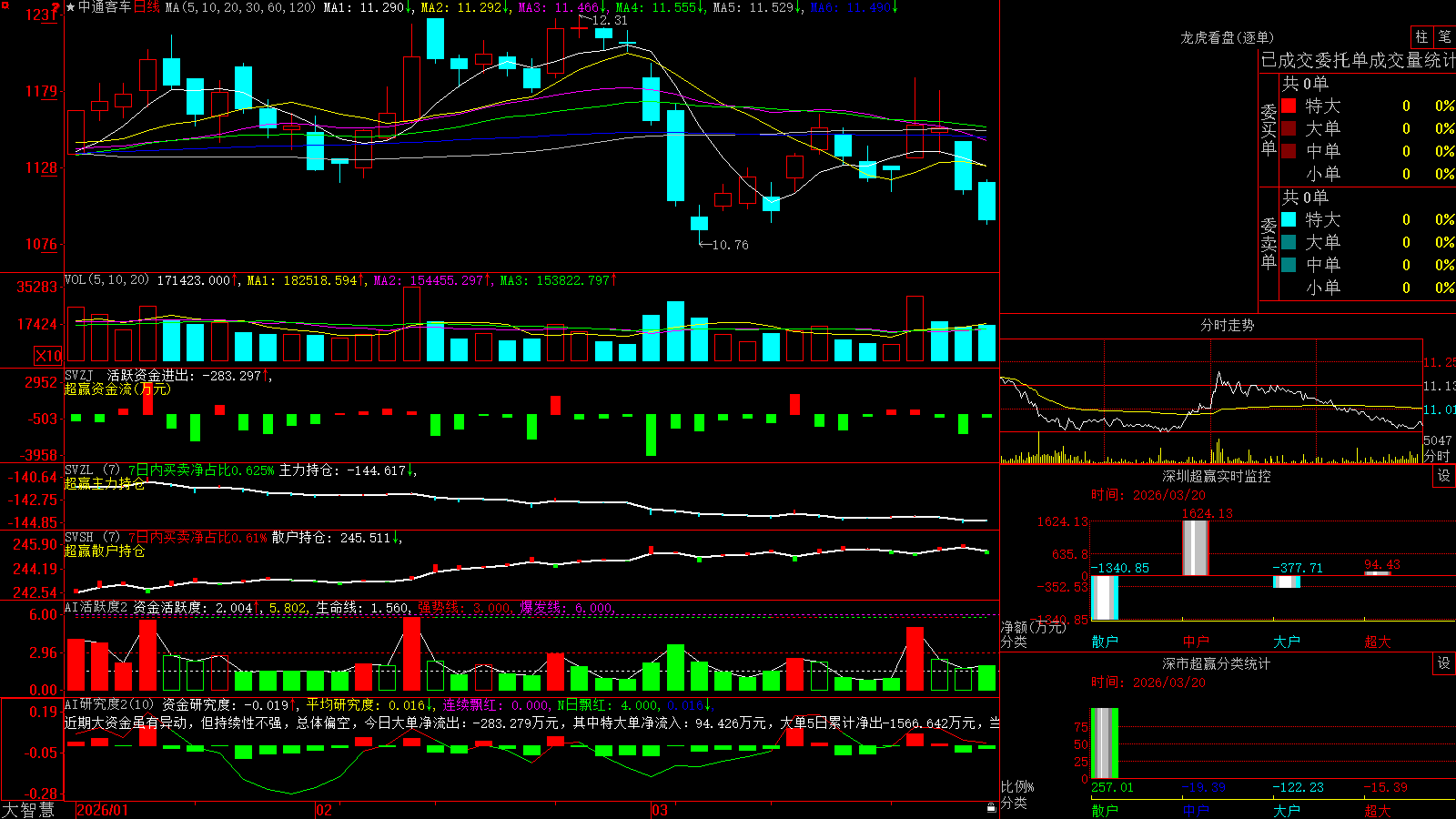This screenshot has width=1456, height=819.
Task: Click the cyan 特大 sell-order color swatch
Action: tap(1289, 219)
